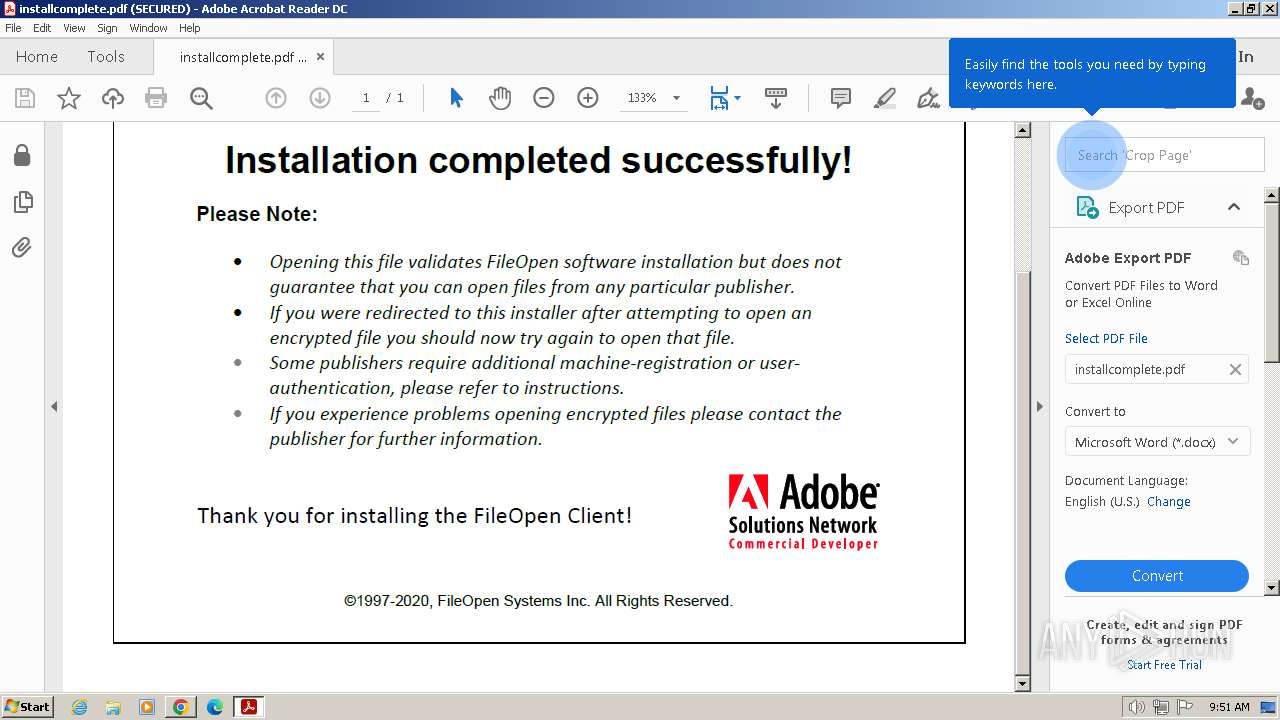Launch Google Chrome from the taskbar
The width and height of the screenshot is (1280, 720).
click(x=181, y=707)
